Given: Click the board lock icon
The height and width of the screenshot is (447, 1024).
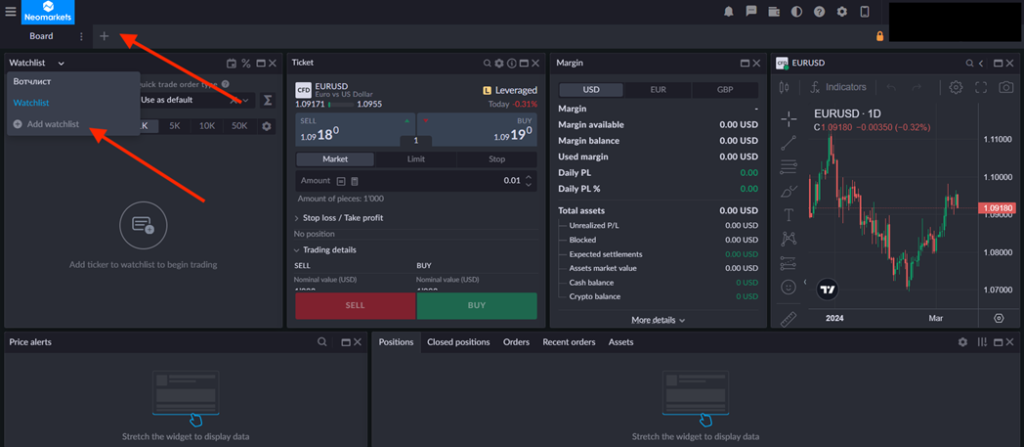Looking at the screenshot, I should click(880, 37).
